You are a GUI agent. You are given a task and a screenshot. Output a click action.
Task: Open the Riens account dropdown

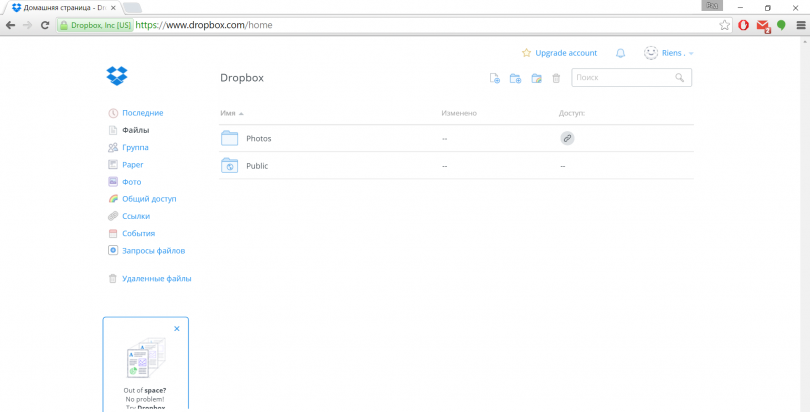(670, 53)
